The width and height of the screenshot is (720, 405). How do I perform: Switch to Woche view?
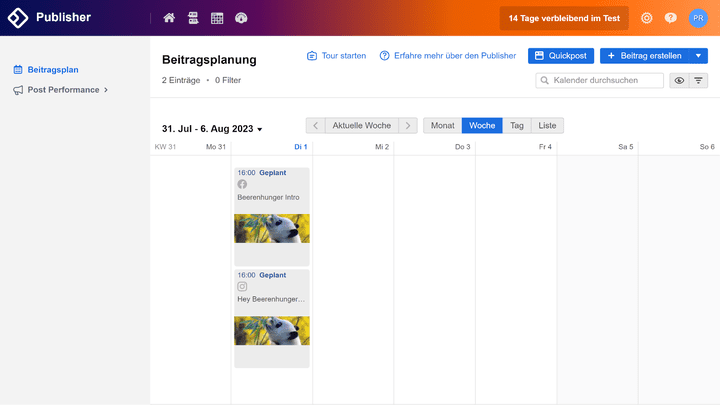[x=482, y=125]
